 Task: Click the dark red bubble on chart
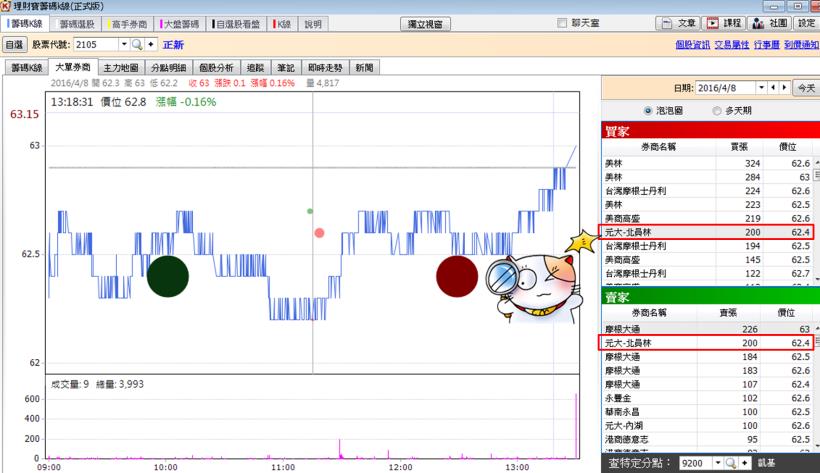(x=457, y=276)
